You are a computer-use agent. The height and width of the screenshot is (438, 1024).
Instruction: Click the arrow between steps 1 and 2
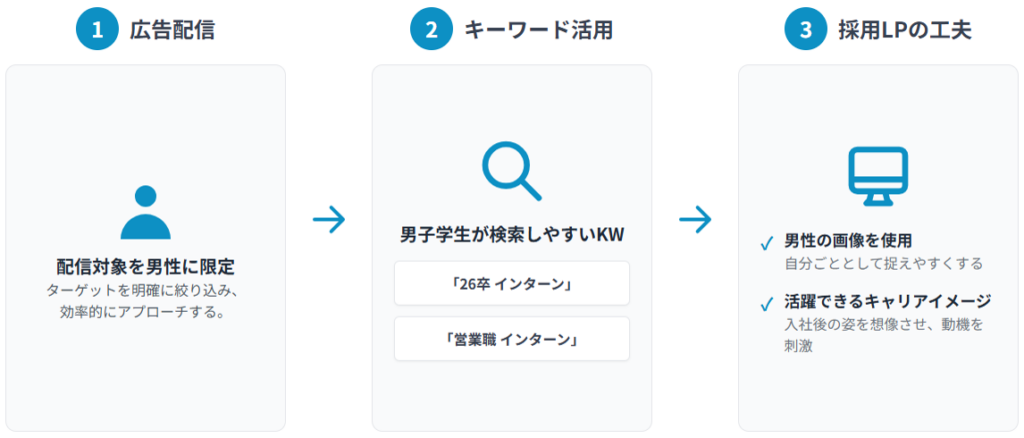(328, 220)
